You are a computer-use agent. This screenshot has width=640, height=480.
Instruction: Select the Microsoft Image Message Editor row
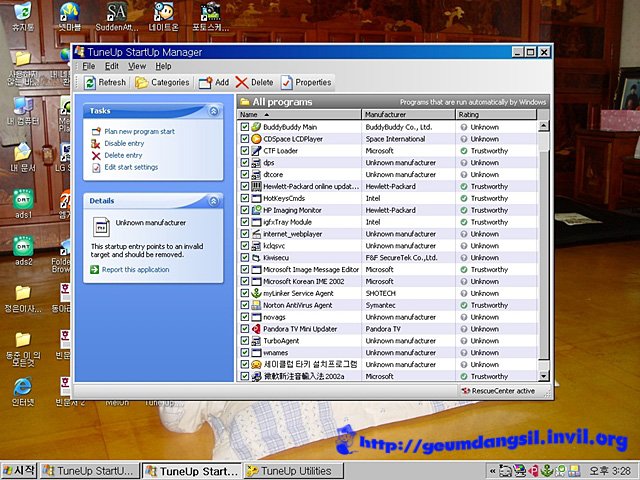click(x=387, y=269)
